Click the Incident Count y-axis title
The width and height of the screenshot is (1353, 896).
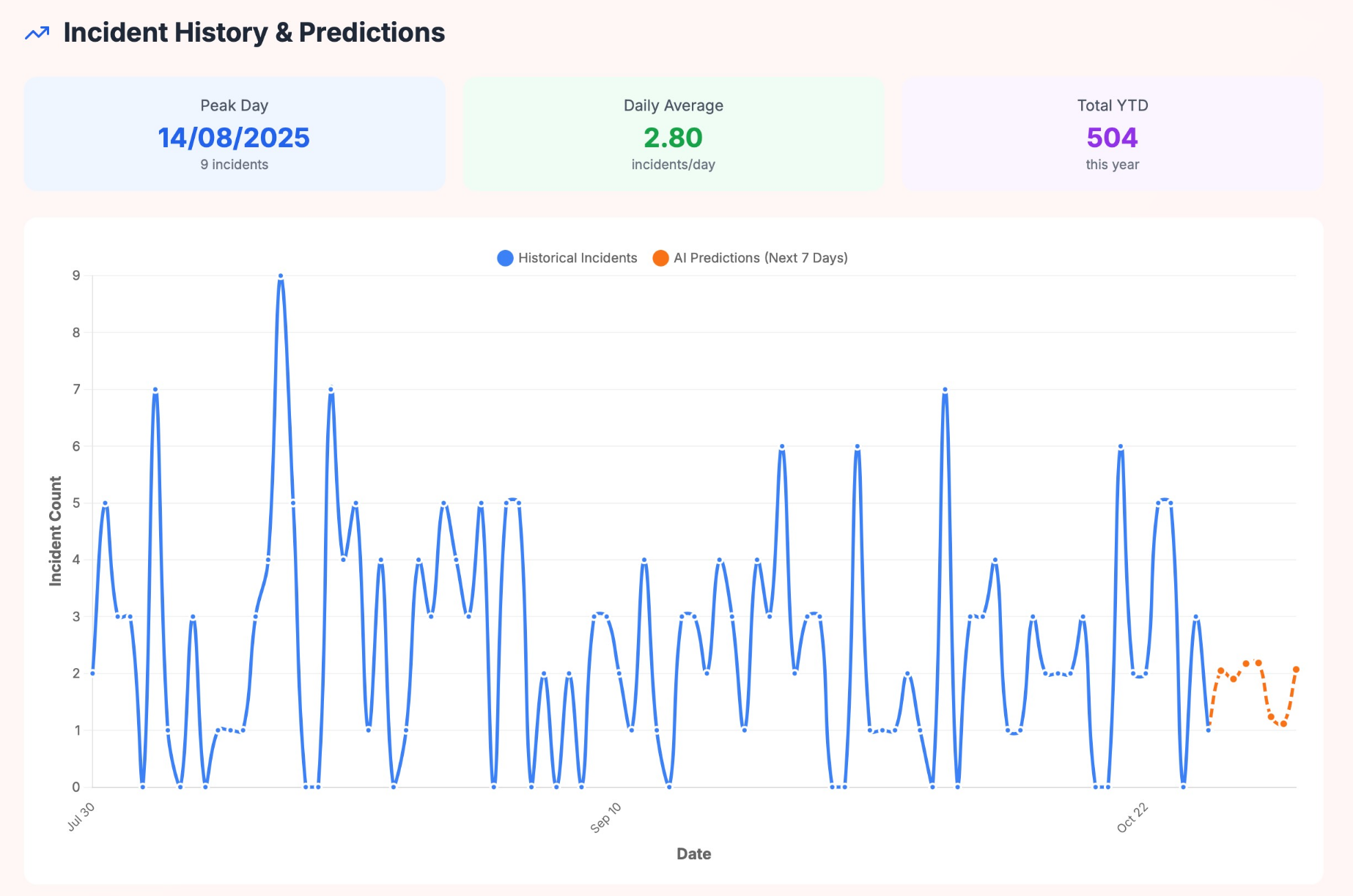coord(56,531)
